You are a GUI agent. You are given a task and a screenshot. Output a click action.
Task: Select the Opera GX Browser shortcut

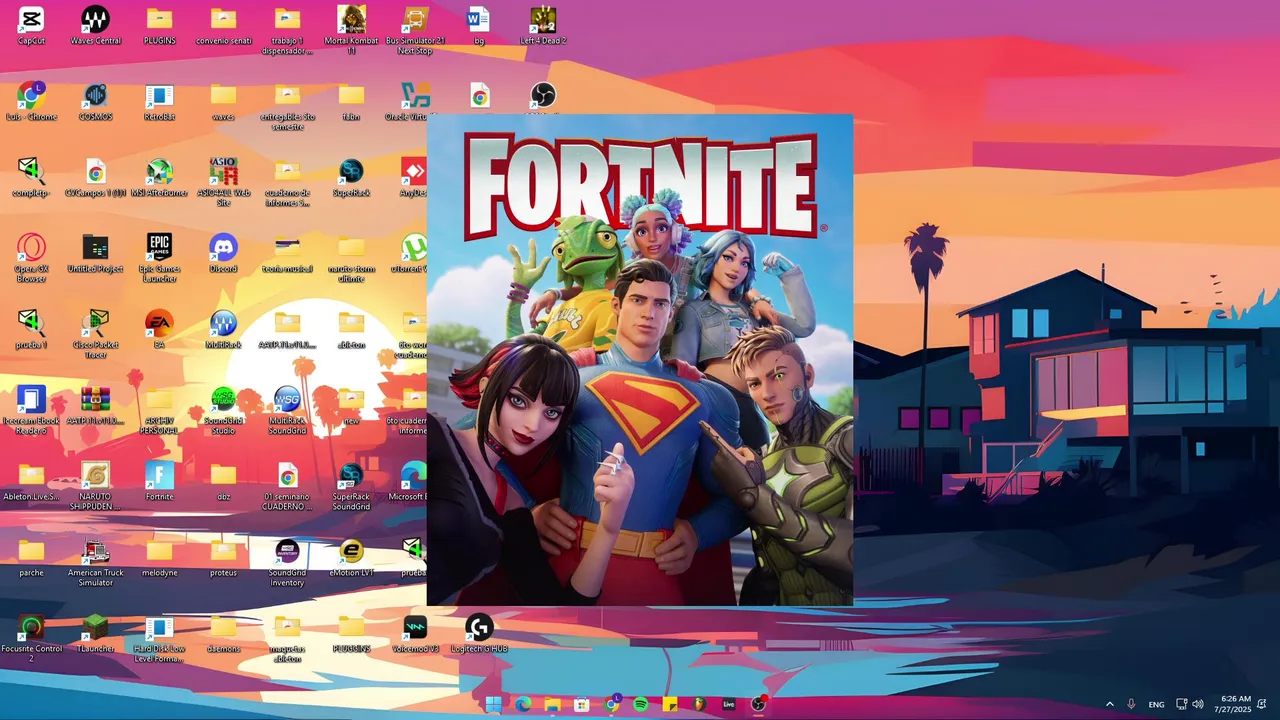31,258
